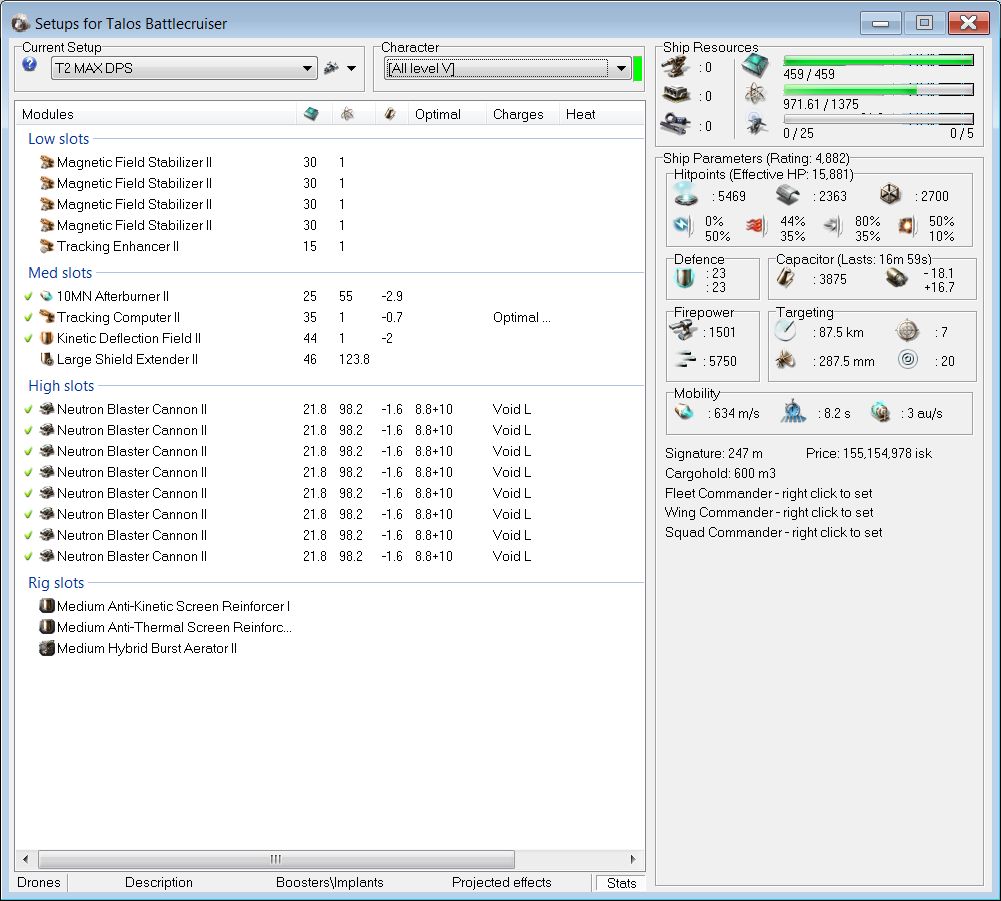Click the blue help question mark icon
1001x901 pixels.
click(x=29, y=64)
